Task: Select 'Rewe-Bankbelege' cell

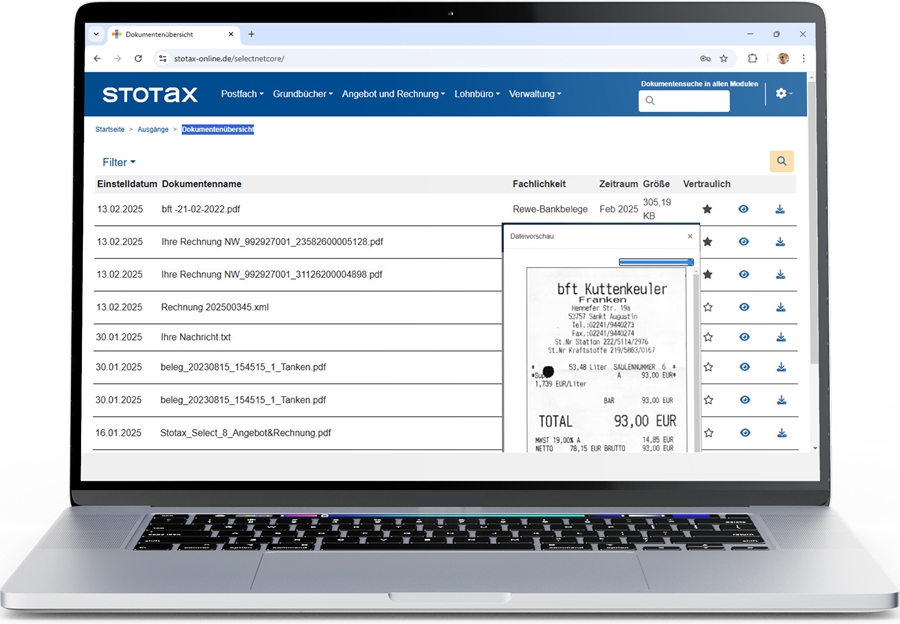Action: point(550,209)
